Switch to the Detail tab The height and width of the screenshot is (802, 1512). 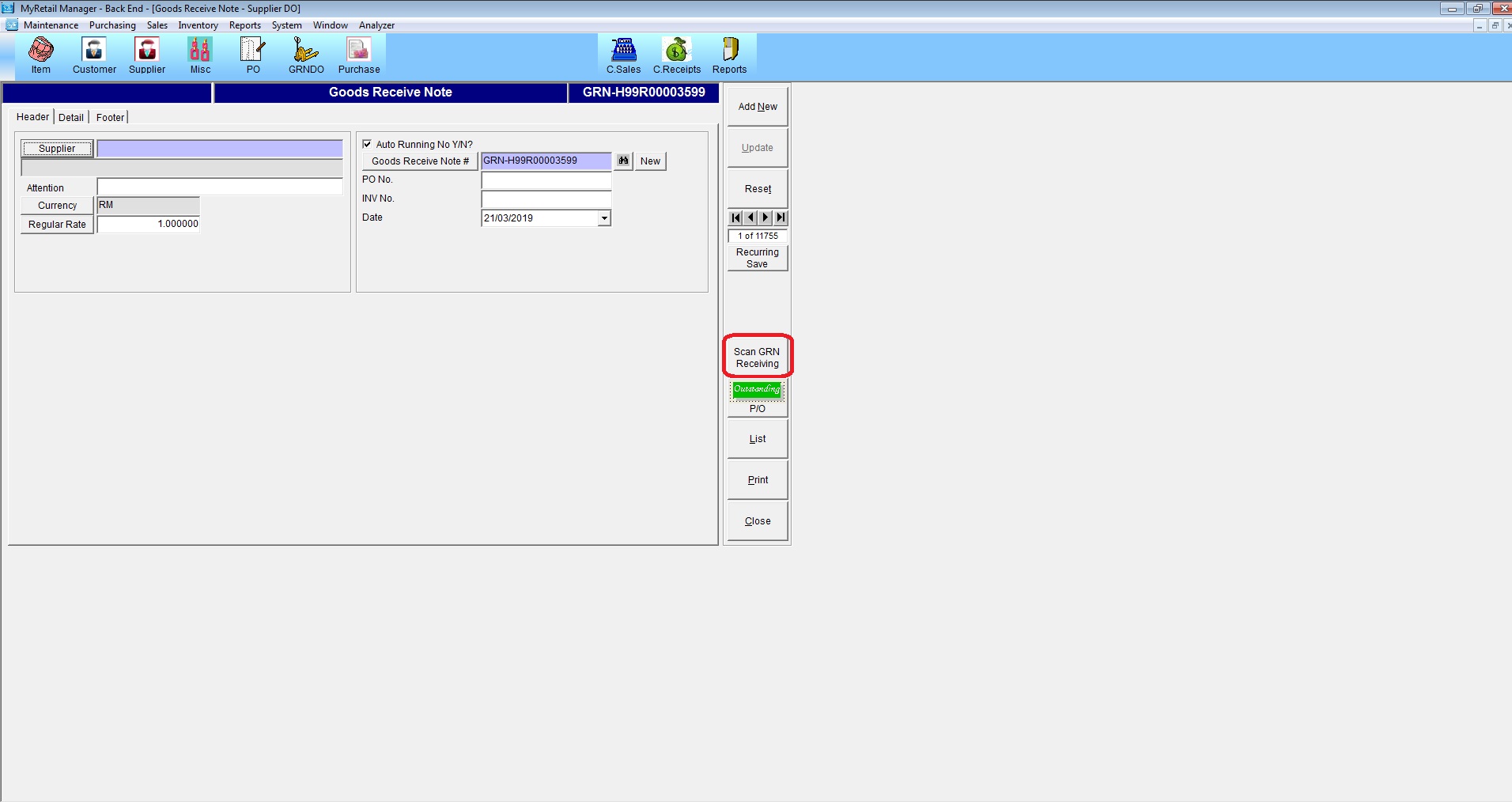[x=71, y=117]
